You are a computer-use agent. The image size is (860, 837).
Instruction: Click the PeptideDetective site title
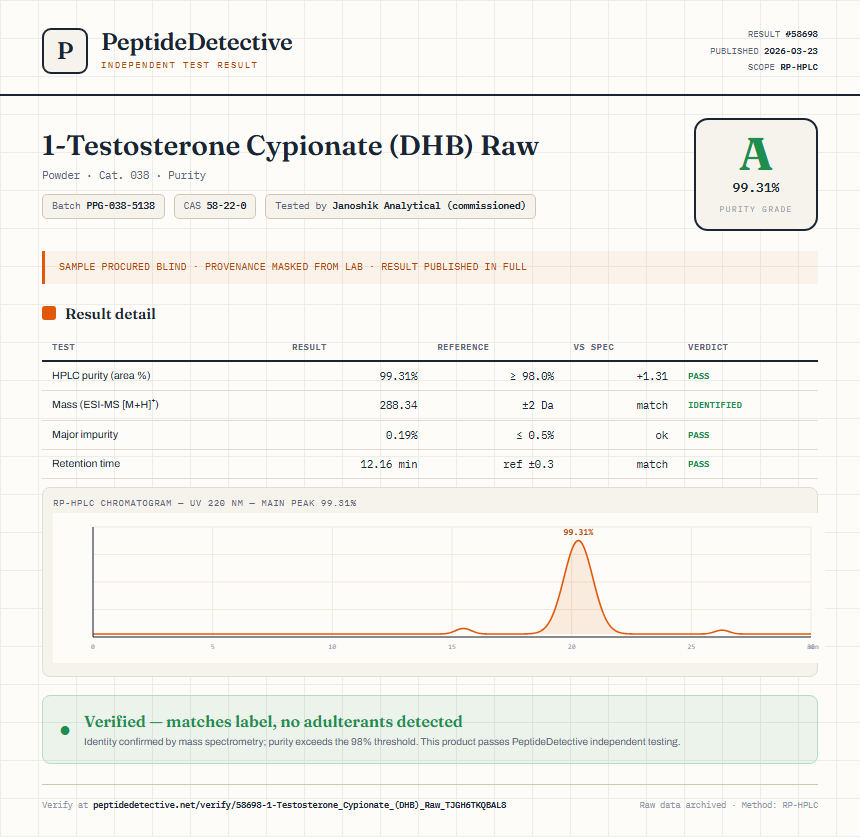click(197, 42)
